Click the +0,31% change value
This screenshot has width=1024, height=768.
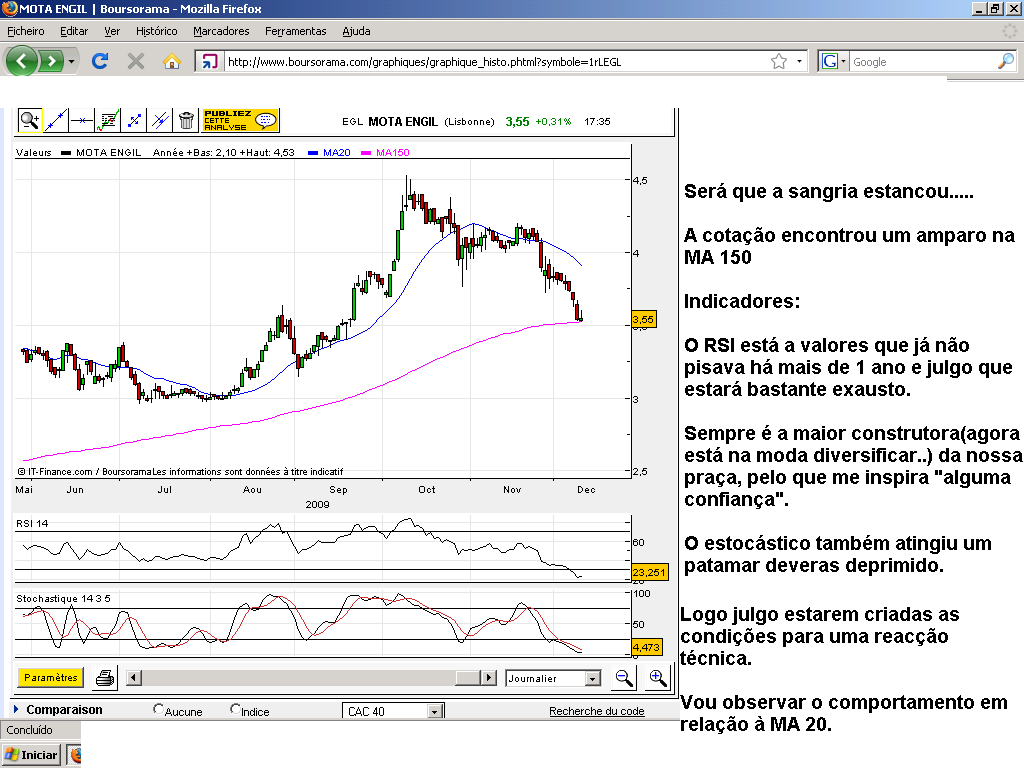click(x=553, y=121)
